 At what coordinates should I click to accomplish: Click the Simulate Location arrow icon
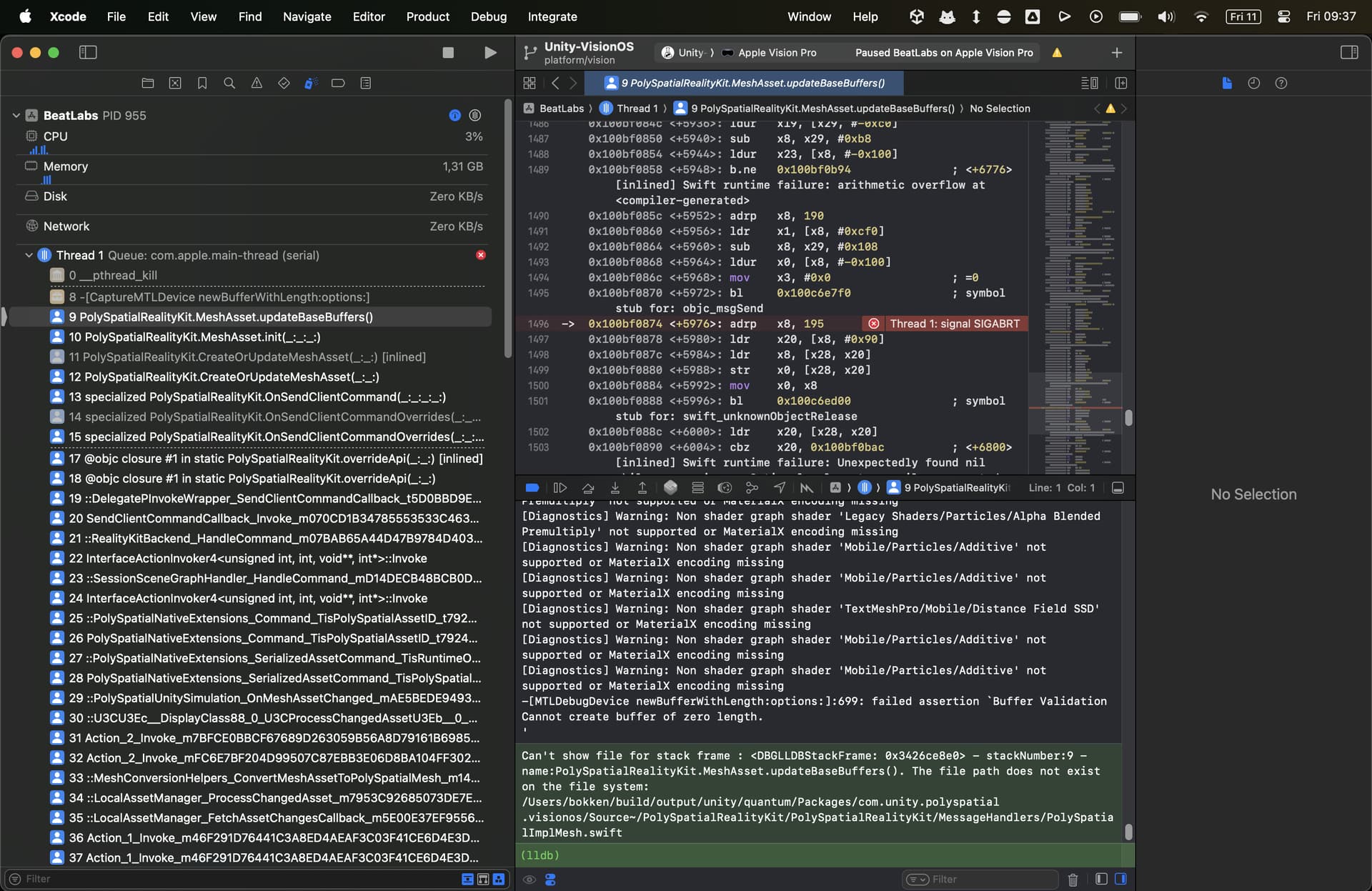(x=780, y=487)
